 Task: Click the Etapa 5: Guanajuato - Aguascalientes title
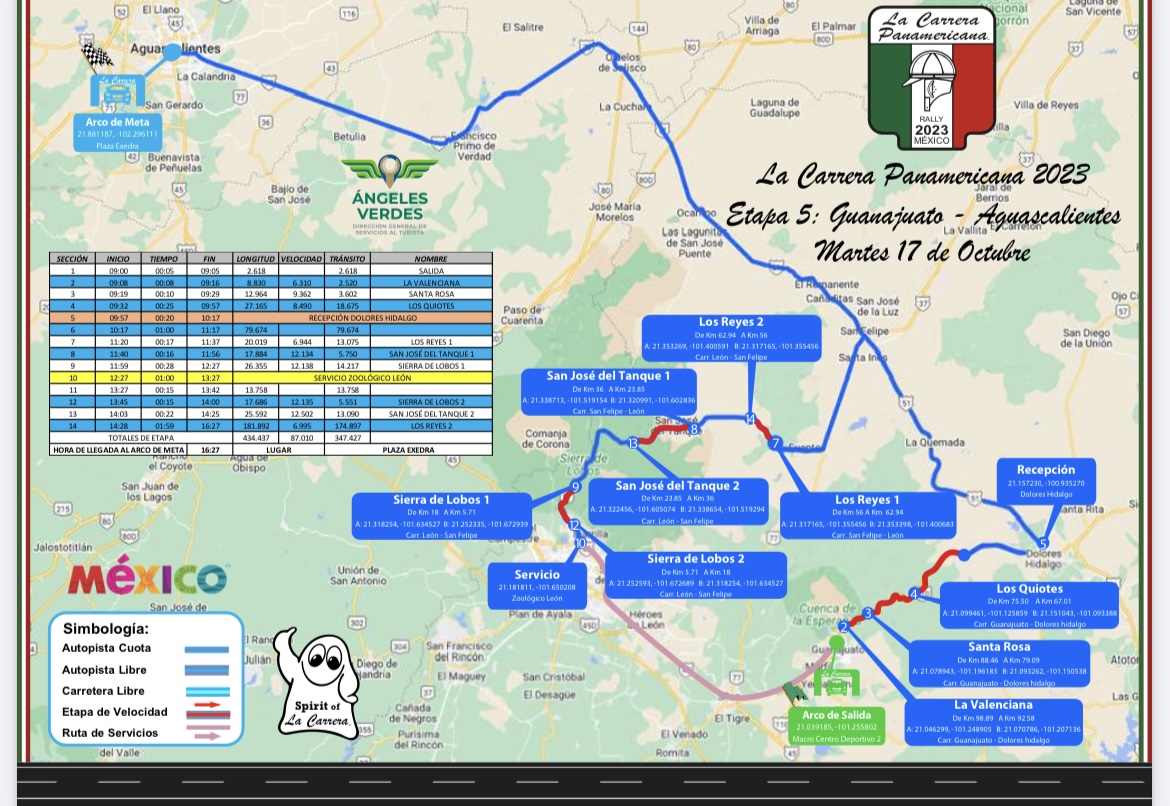pyautogui.click(x=923, y=216)
